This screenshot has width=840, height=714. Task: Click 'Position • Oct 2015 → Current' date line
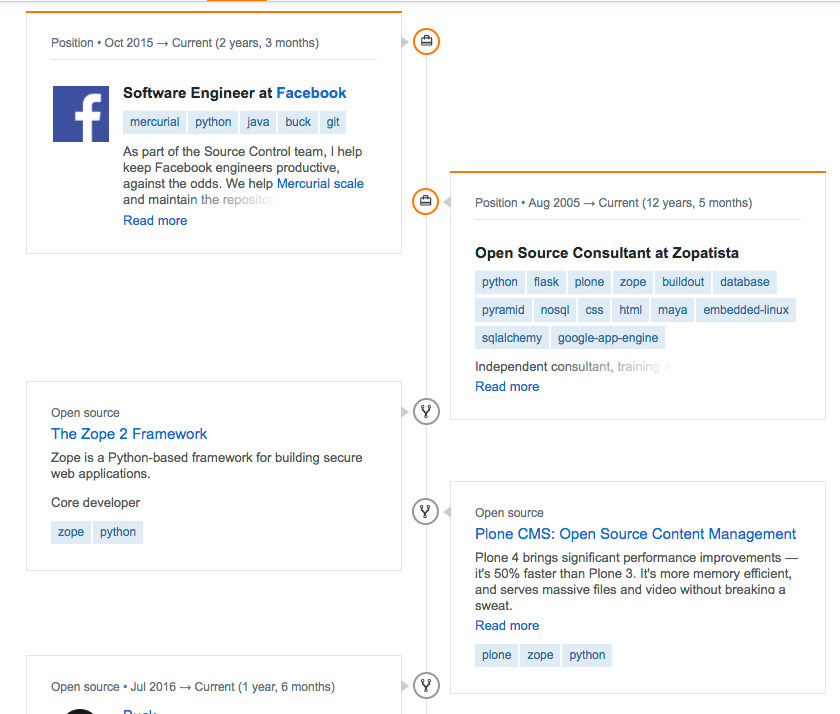[x=185, y=43]
